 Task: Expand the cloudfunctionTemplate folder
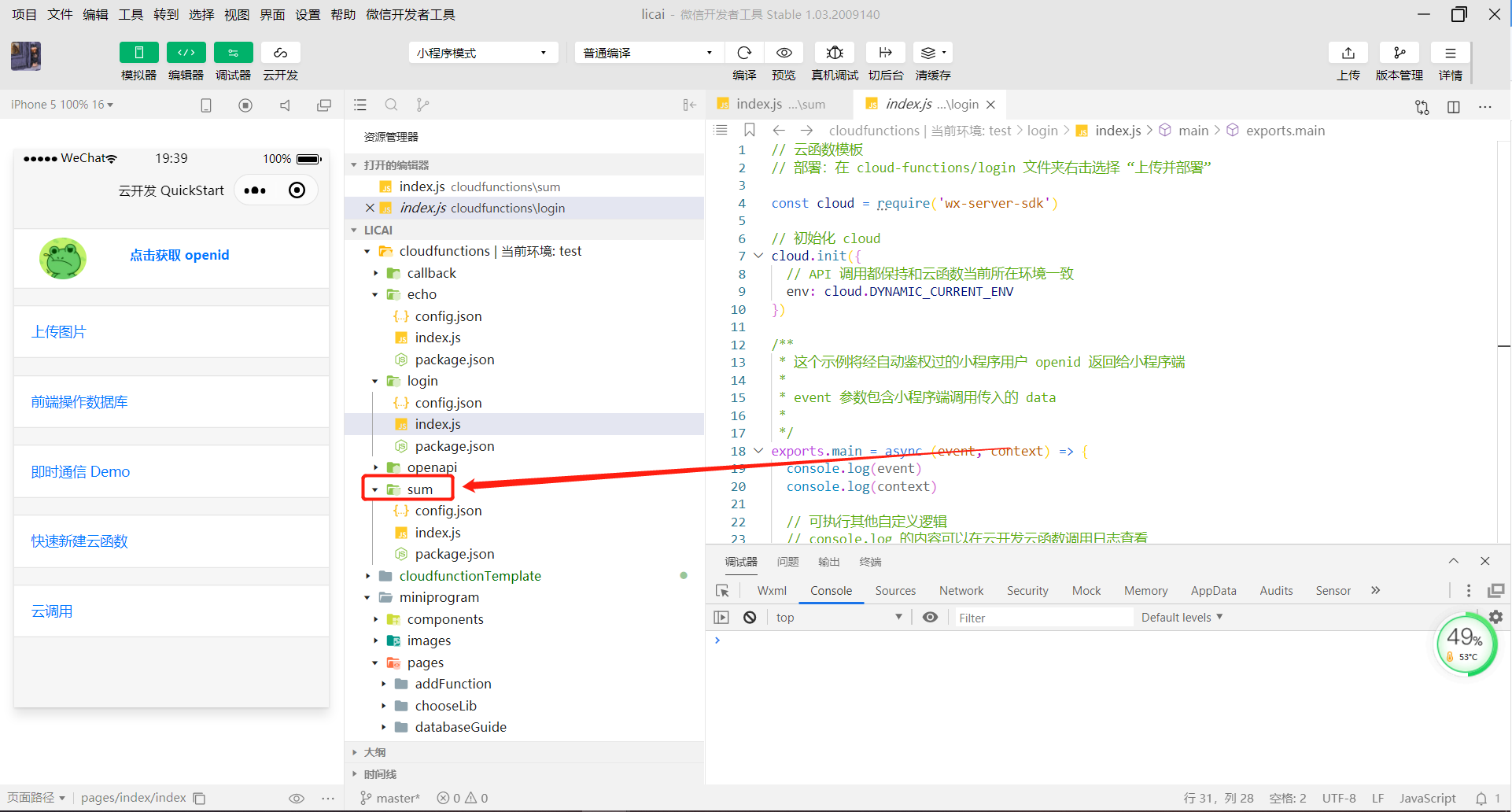coord(367,576)
